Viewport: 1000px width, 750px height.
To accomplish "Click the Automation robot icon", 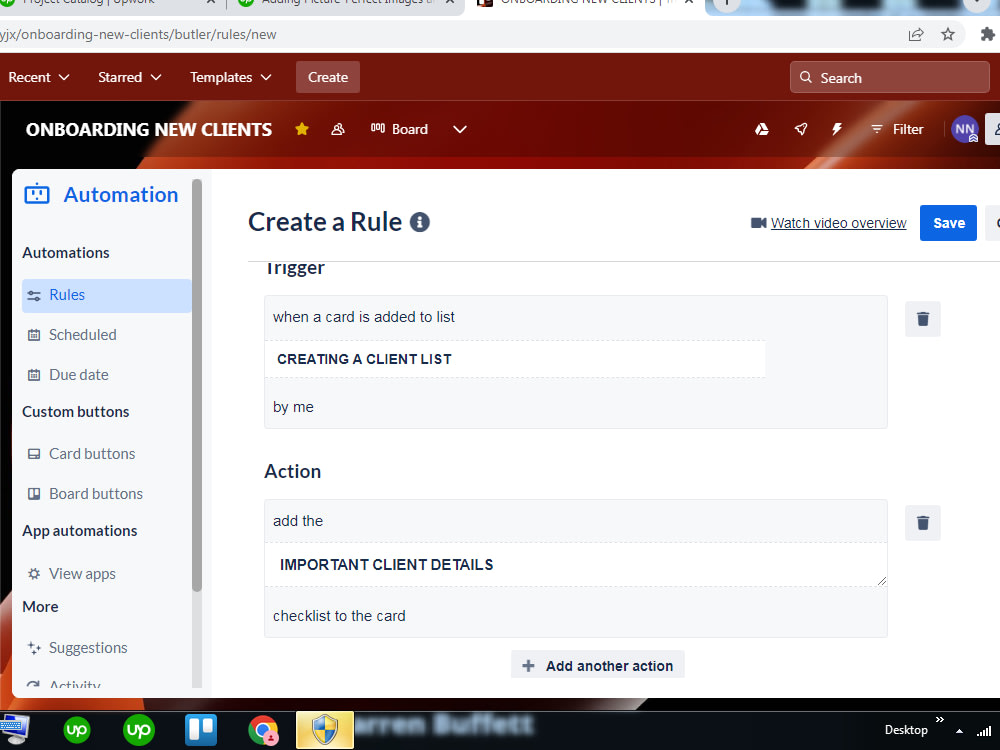I will coord(37,194).
